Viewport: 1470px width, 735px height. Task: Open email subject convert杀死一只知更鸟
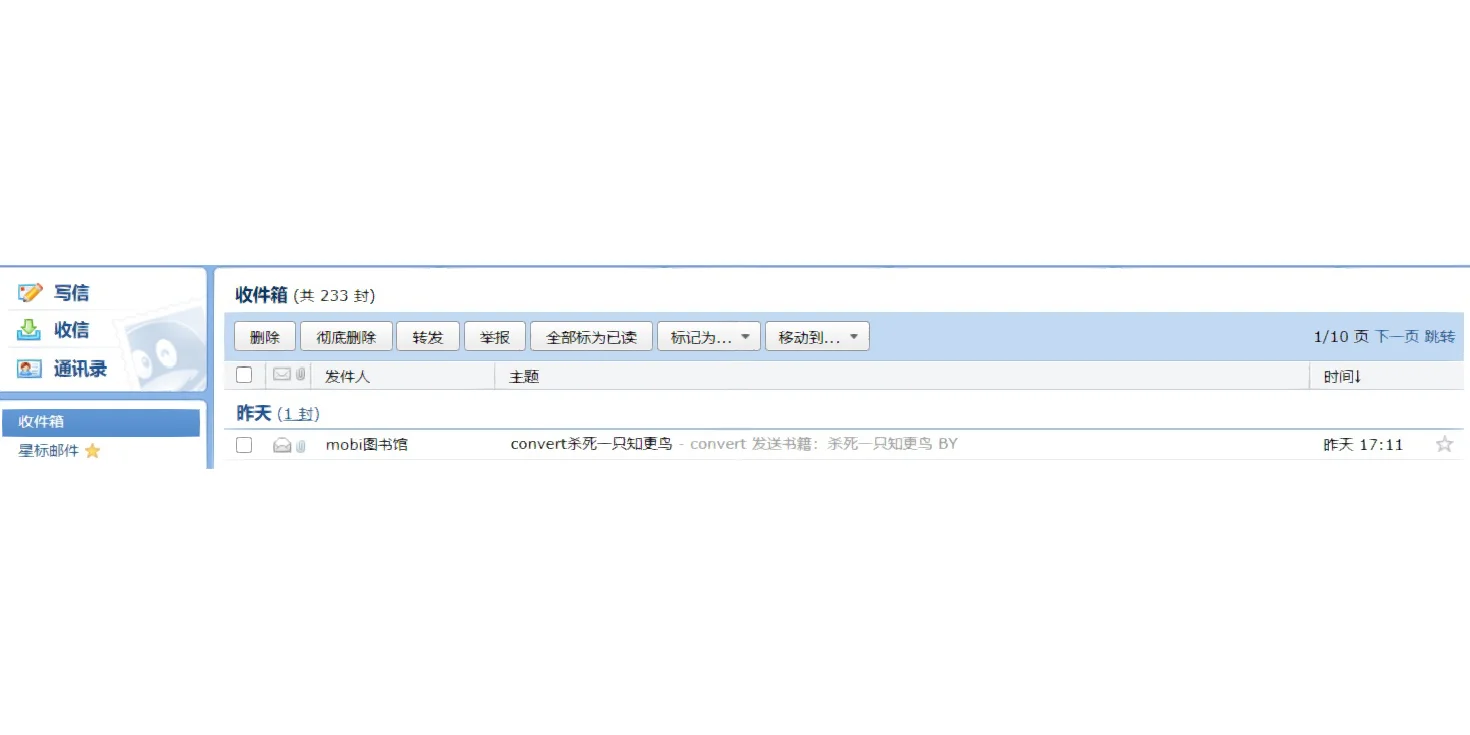[591, 444]
